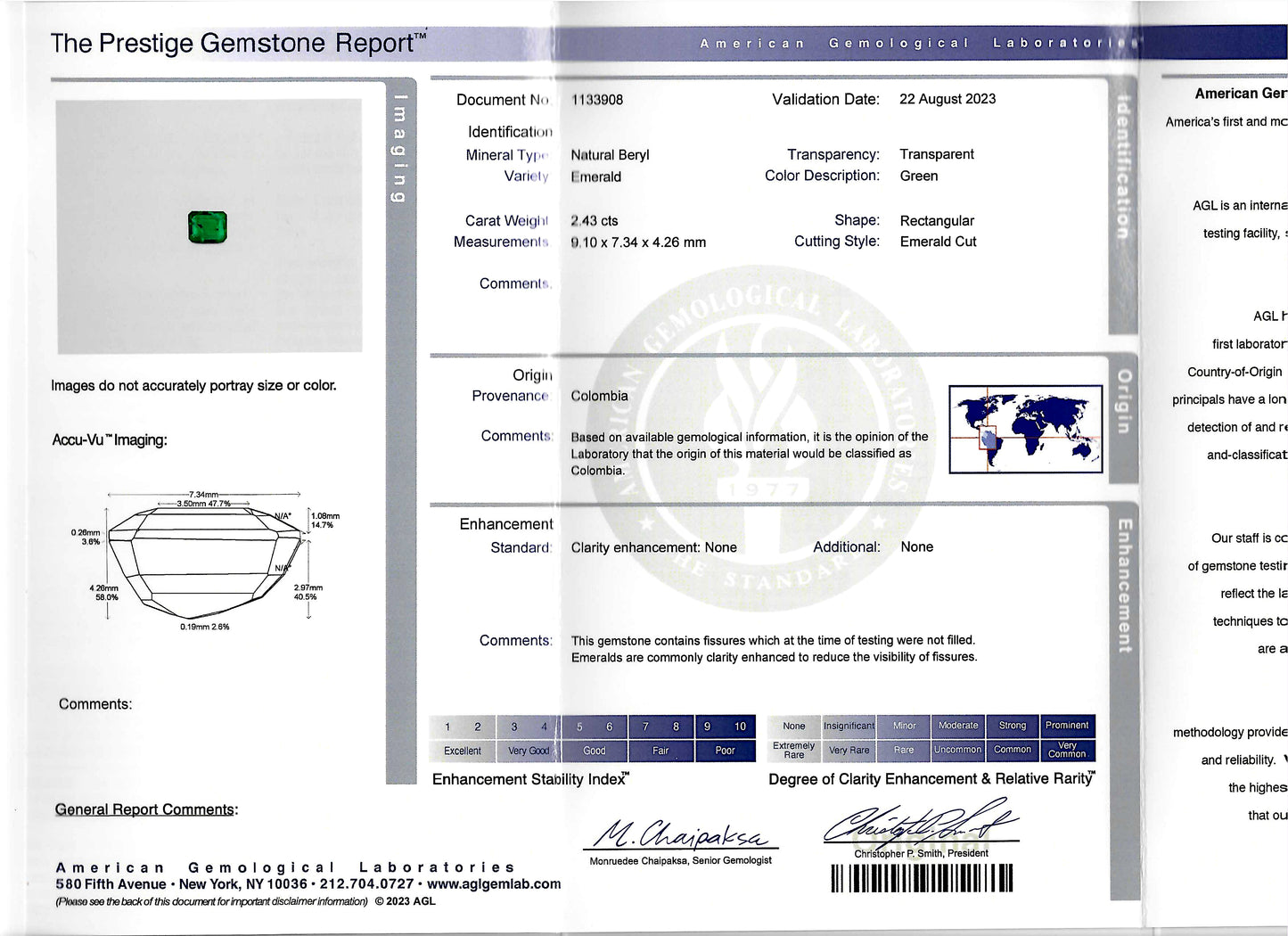Click the None clarity enhancement degree cell

[x=793, y=726]
